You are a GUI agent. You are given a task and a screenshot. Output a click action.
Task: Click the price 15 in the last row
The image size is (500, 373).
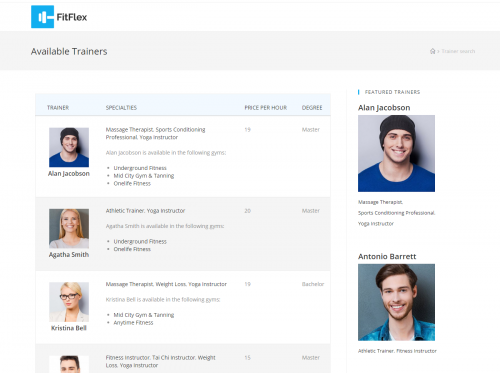[247, 358]
